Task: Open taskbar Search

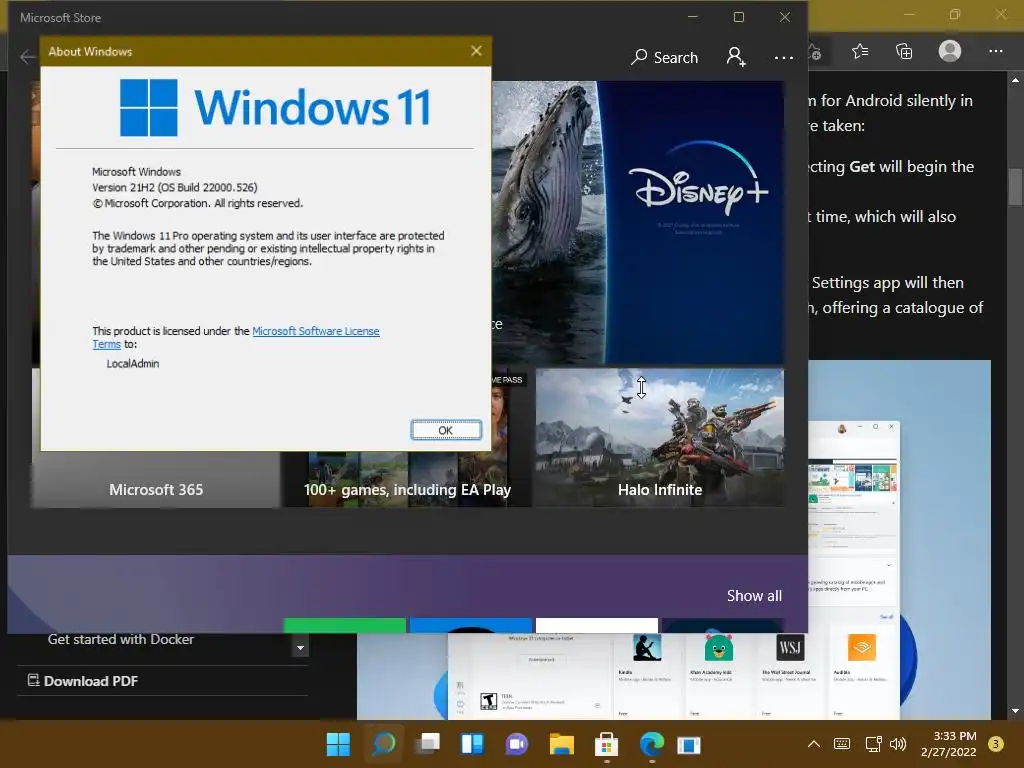Action: click(x=384, y=744)
